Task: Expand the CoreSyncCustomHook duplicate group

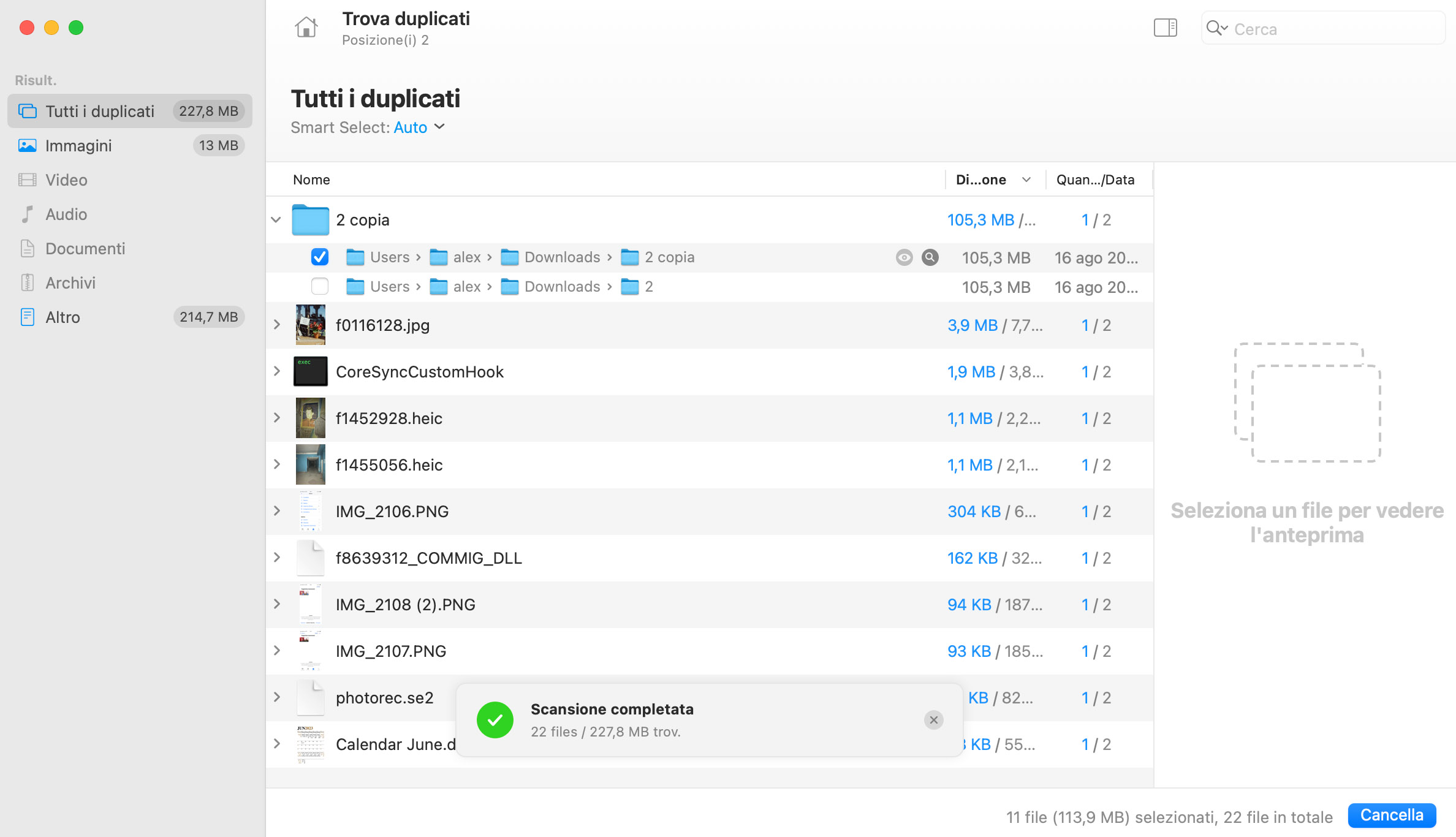Action: (277, 371)
